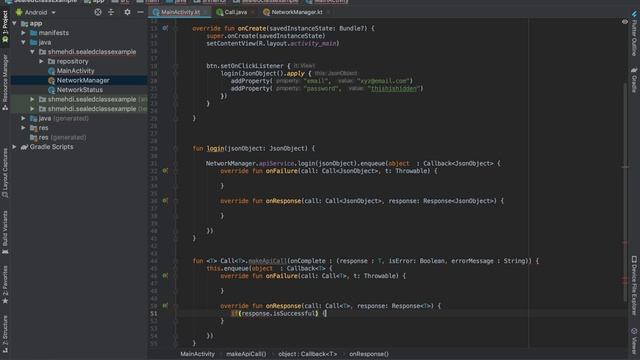Viewport: 640px width, 360px height.
Task: Click the Kotlin file icon beside MainActivity in tree
Action: (51, 71)
